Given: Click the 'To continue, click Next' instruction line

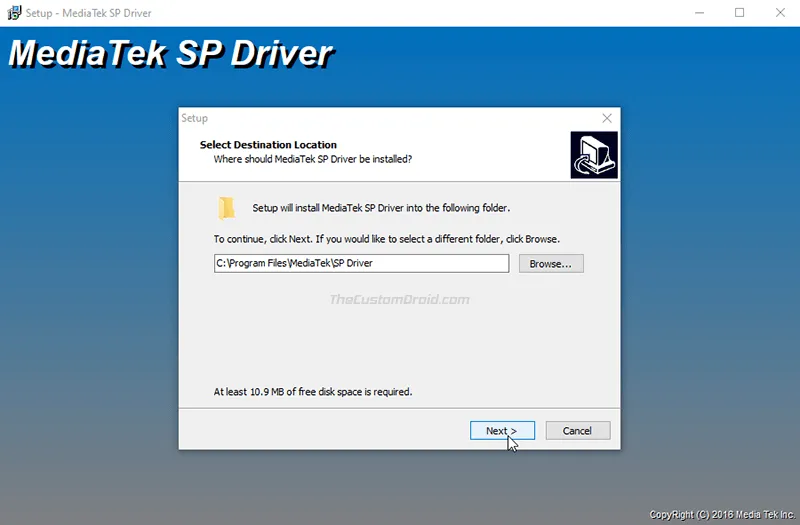Looking at the screenshot, I should point(387,239).
